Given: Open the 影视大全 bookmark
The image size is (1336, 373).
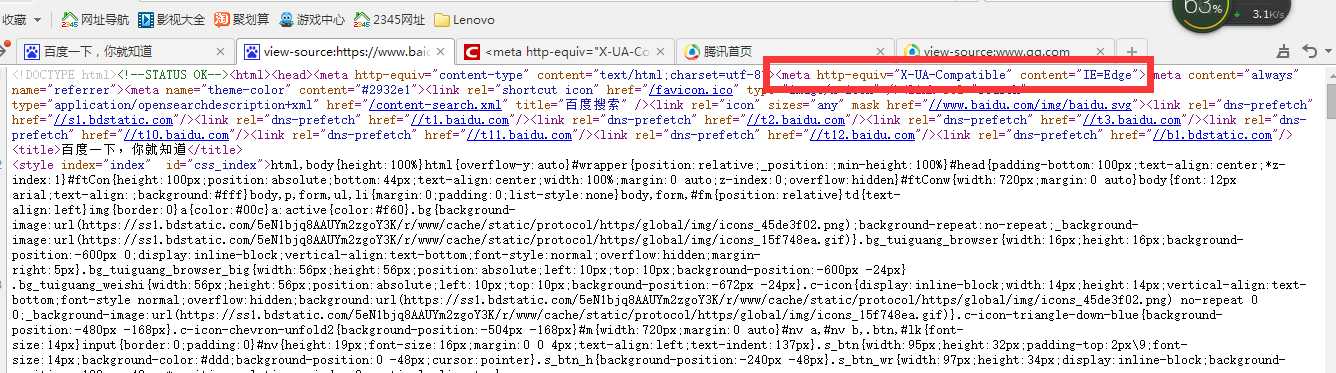Looking at the screenshot, I should pyautogui.click(x=171, y=19).
